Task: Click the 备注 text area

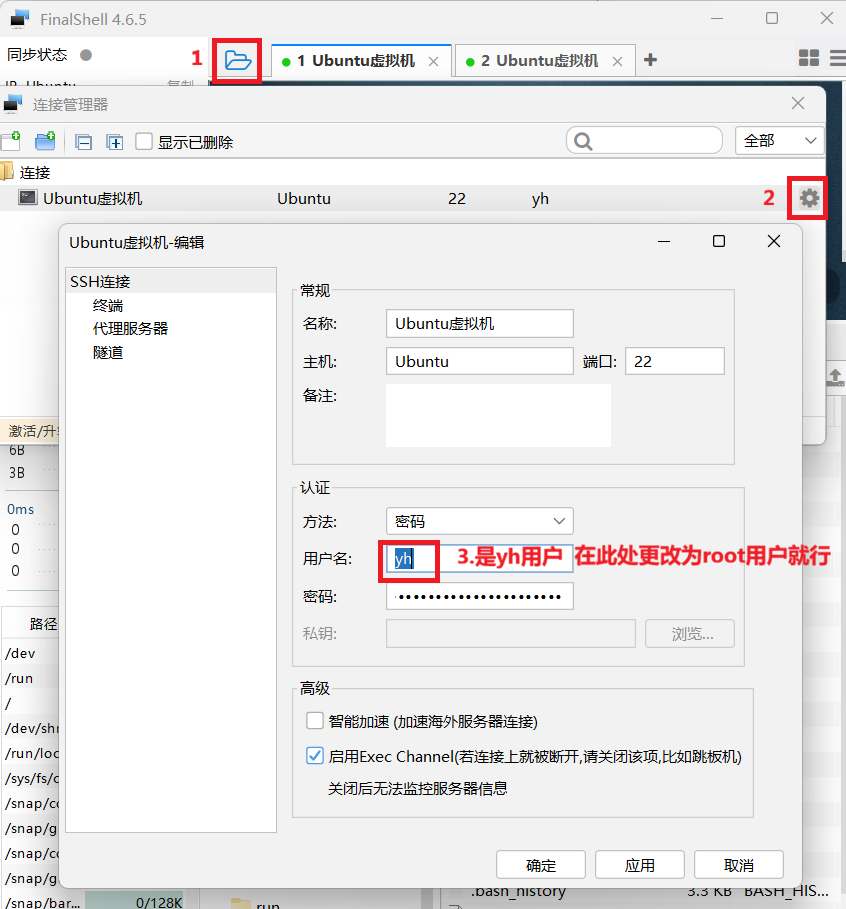Action: point(498,416)
